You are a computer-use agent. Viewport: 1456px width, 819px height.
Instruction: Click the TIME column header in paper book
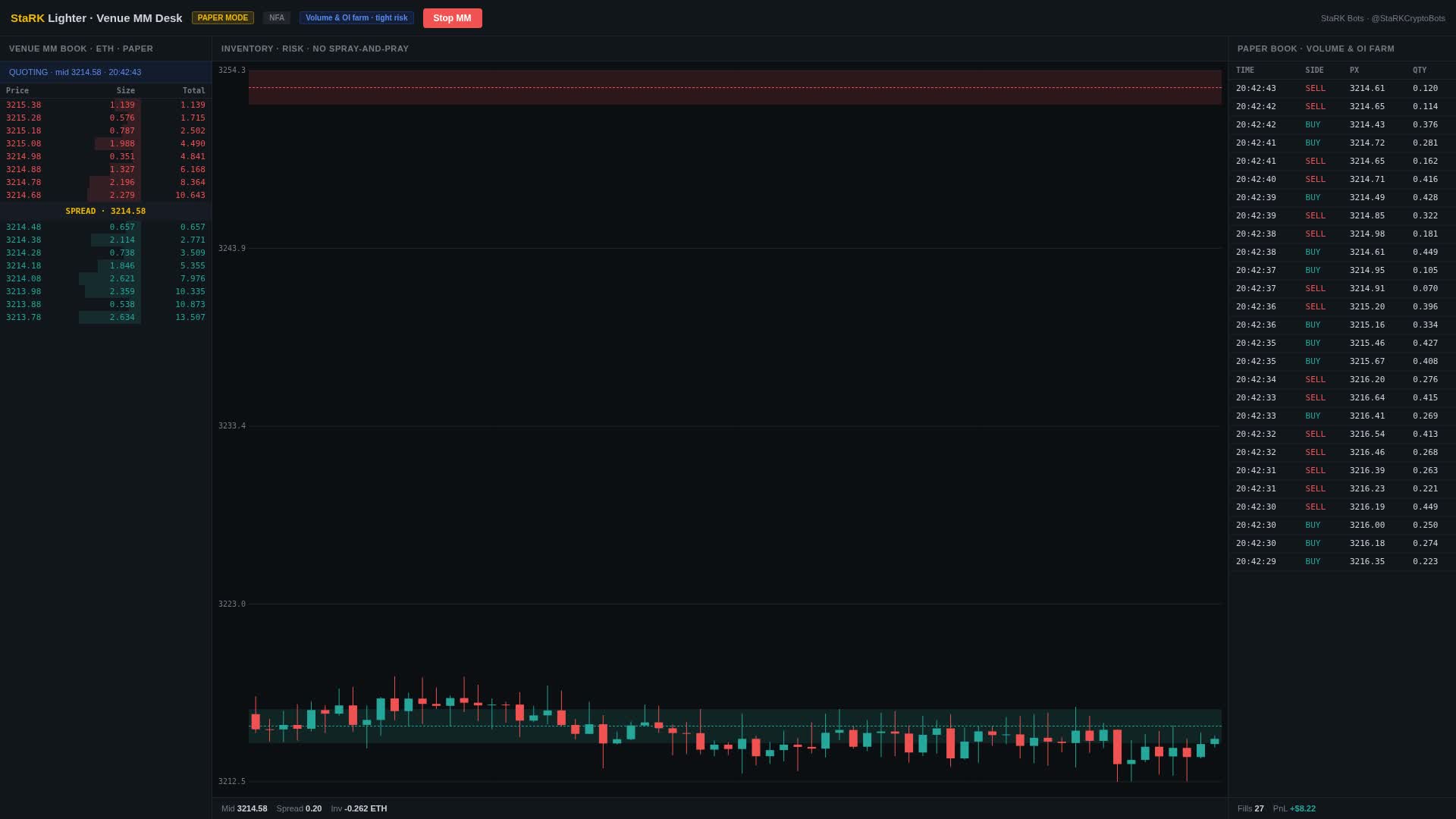[1245, 71]
